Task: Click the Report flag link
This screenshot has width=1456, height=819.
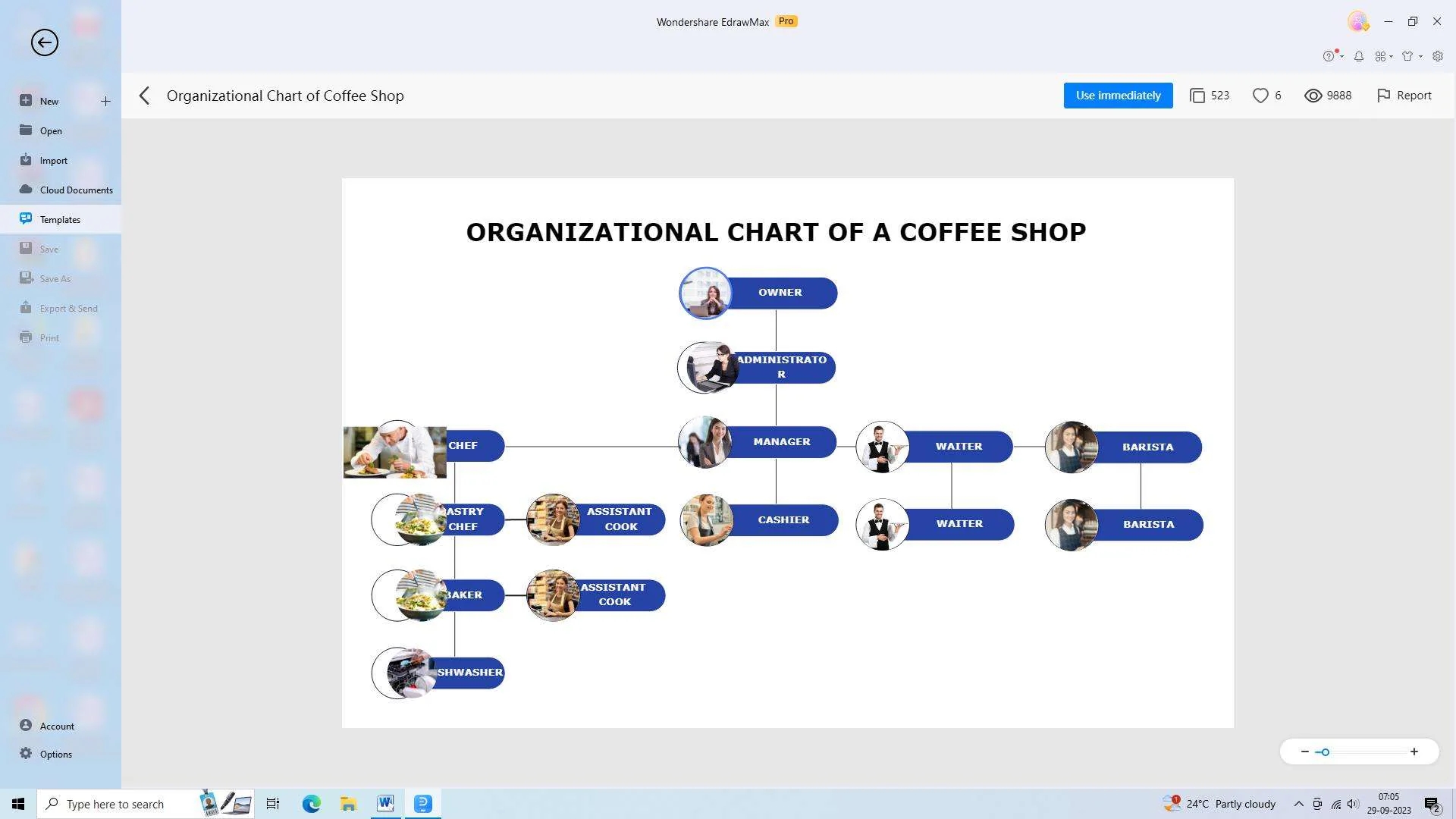Action: pos(1404,96)
